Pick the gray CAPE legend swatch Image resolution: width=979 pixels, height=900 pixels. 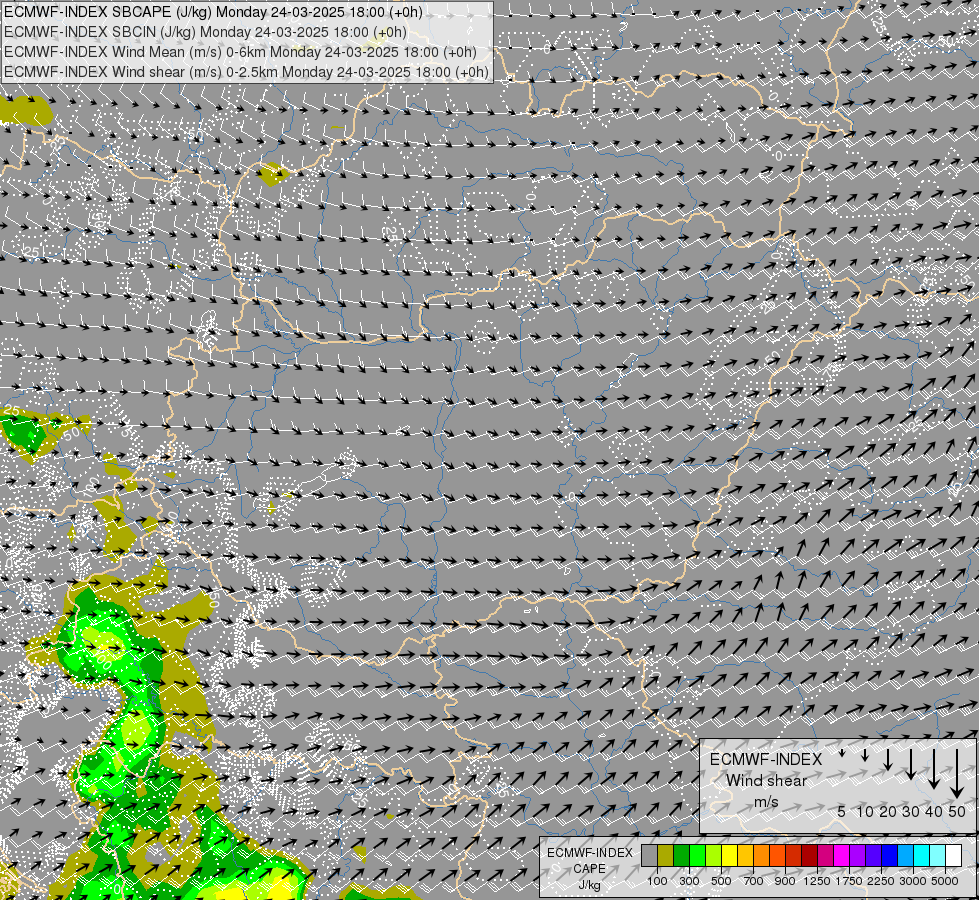649,856
